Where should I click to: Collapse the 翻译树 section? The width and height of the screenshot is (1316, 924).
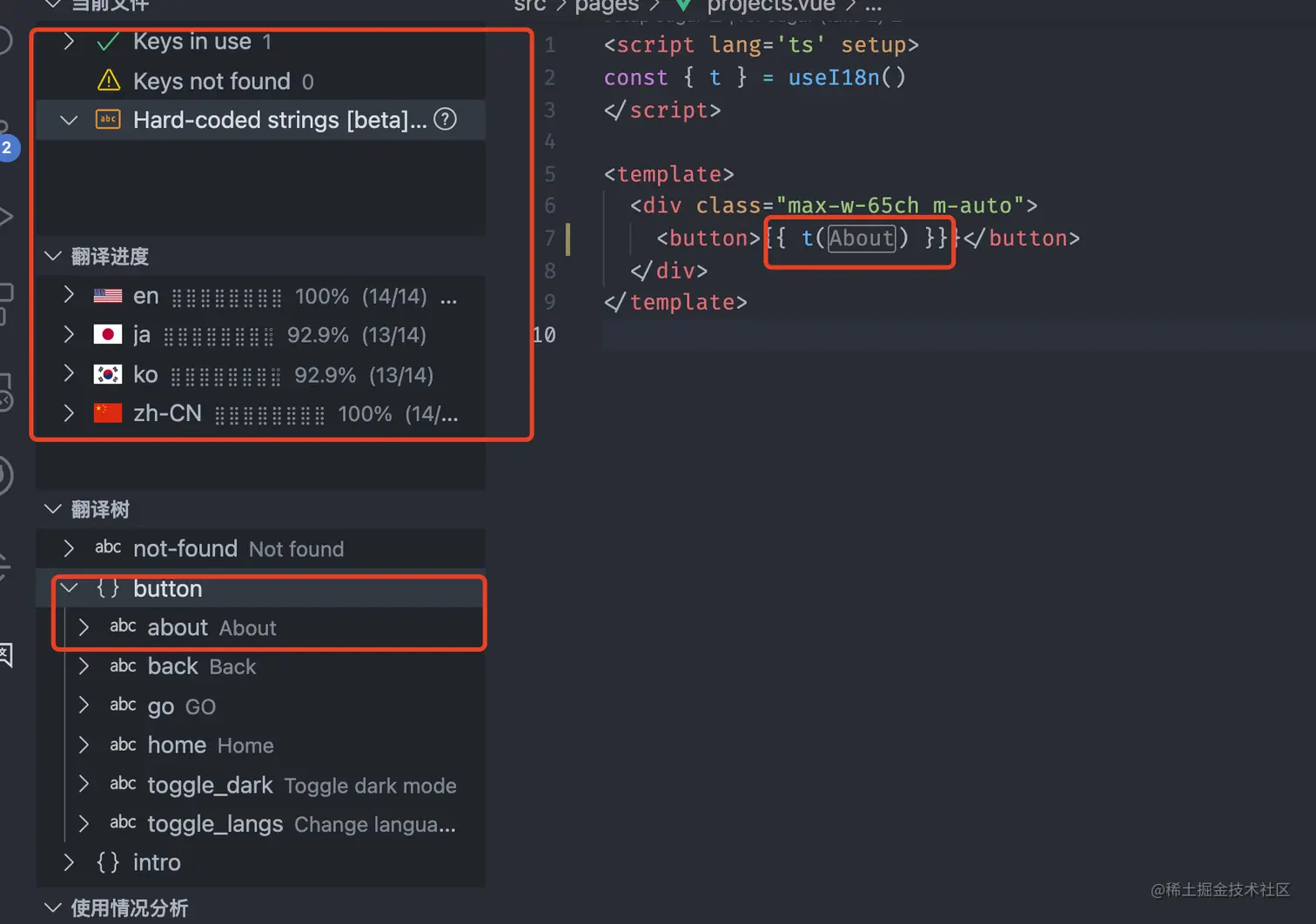click(x=52, y=509)
